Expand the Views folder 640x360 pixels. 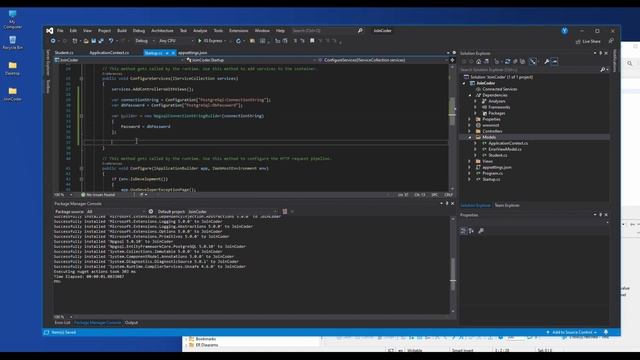[x=470, y=161]
